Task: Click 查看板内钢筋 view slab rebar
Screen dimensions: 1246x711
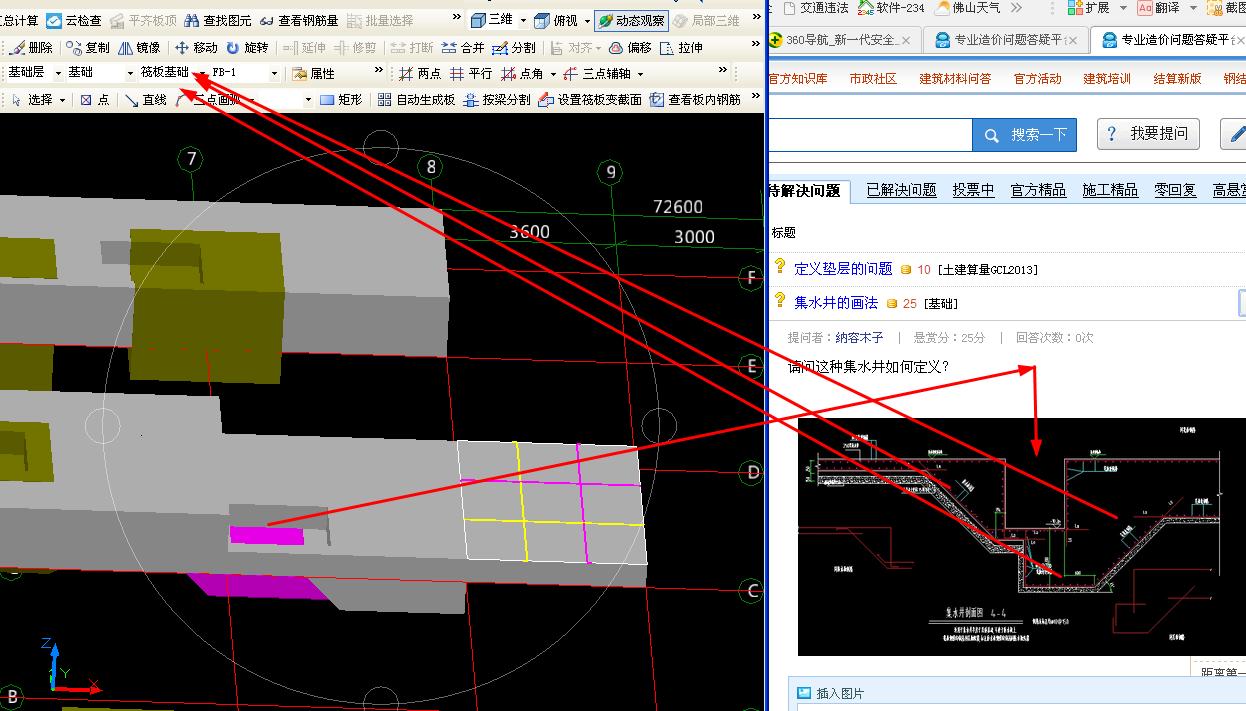Action: click(x=696, y=99)
